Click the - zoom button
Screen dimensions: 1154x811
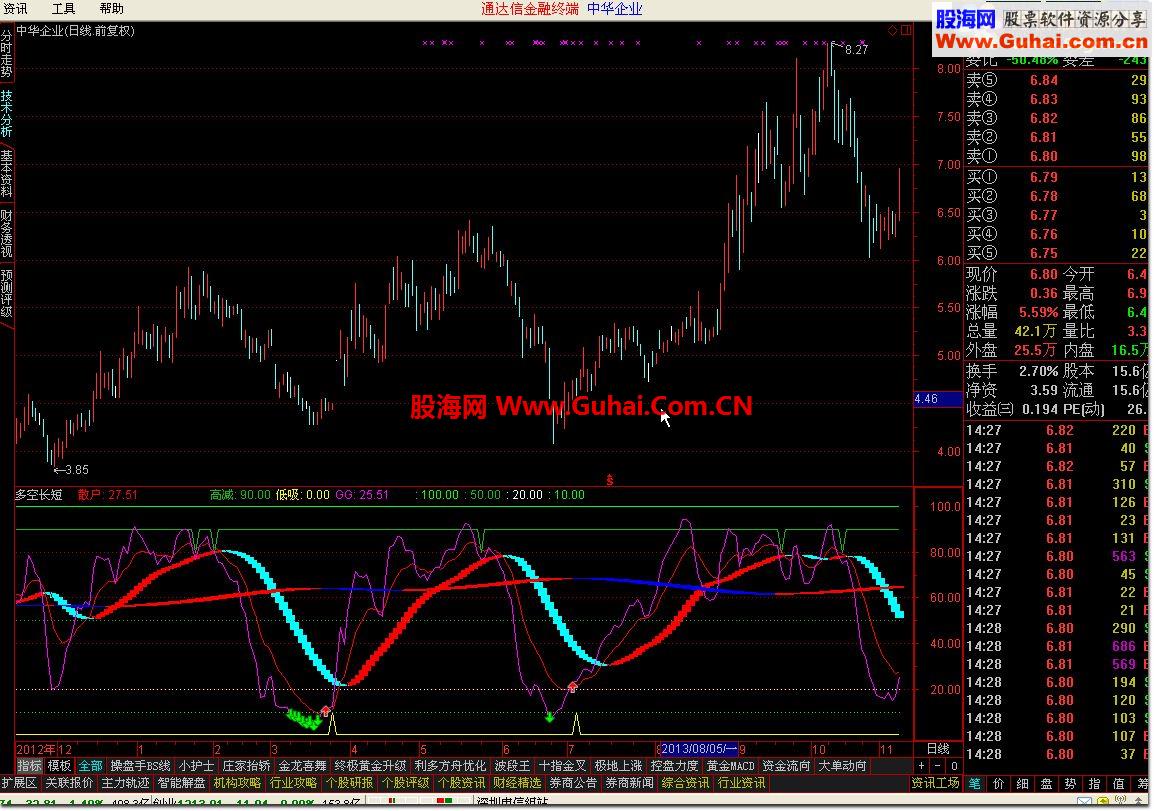pyautogui.click(x=937, y=766)
